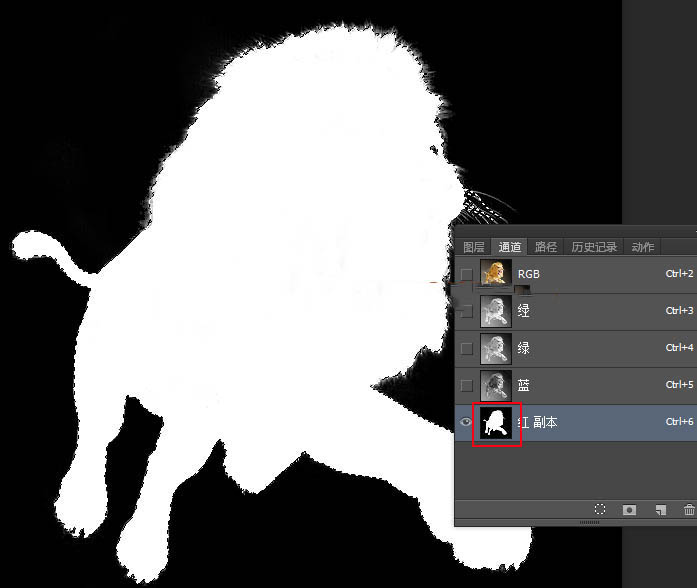Click the Ctrl+4 shortcut label
The height and width of the screenshot is (588, 697).
(679, 348)
